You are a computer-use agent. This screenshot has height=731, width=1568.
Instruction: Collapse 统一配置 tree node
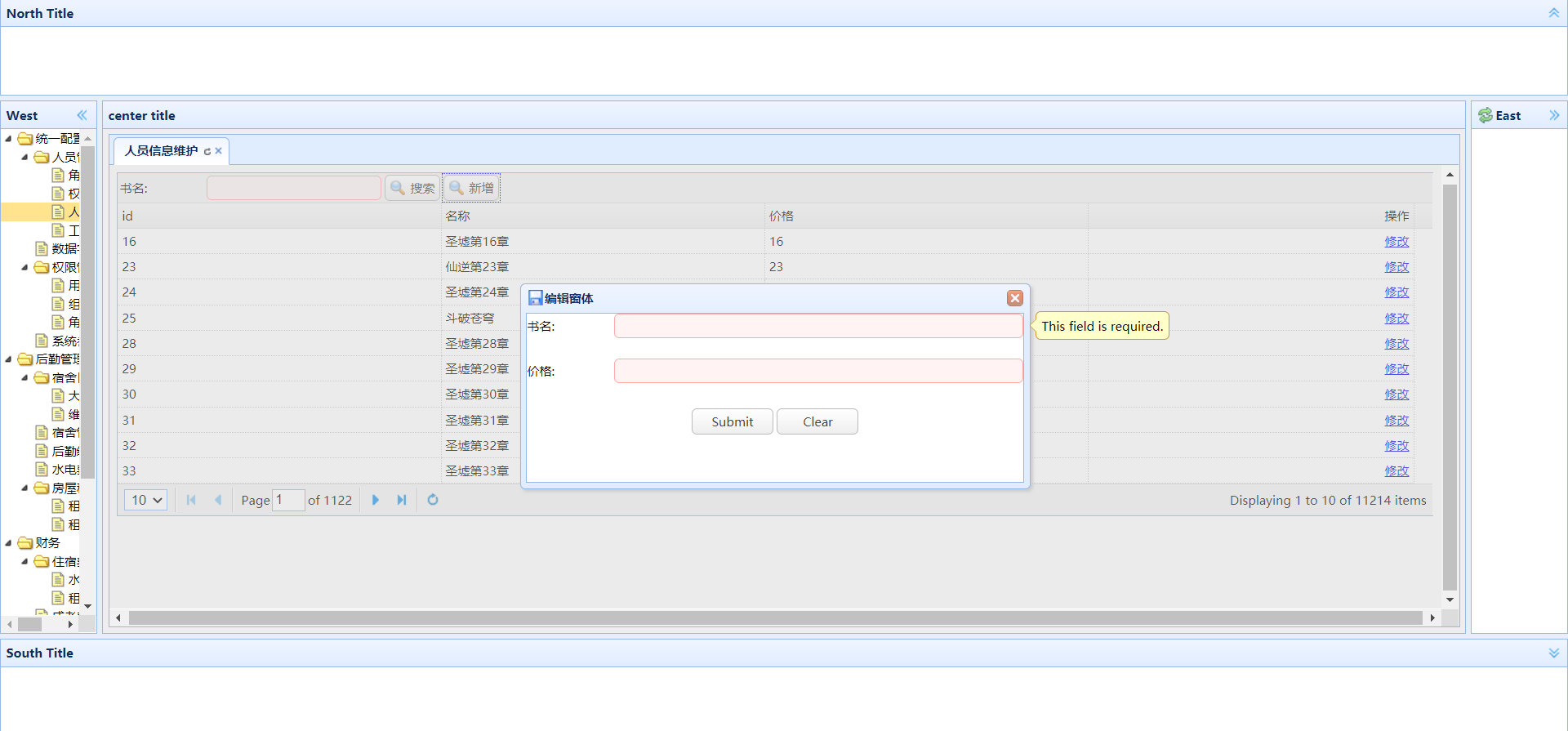[x=8, y=139]
